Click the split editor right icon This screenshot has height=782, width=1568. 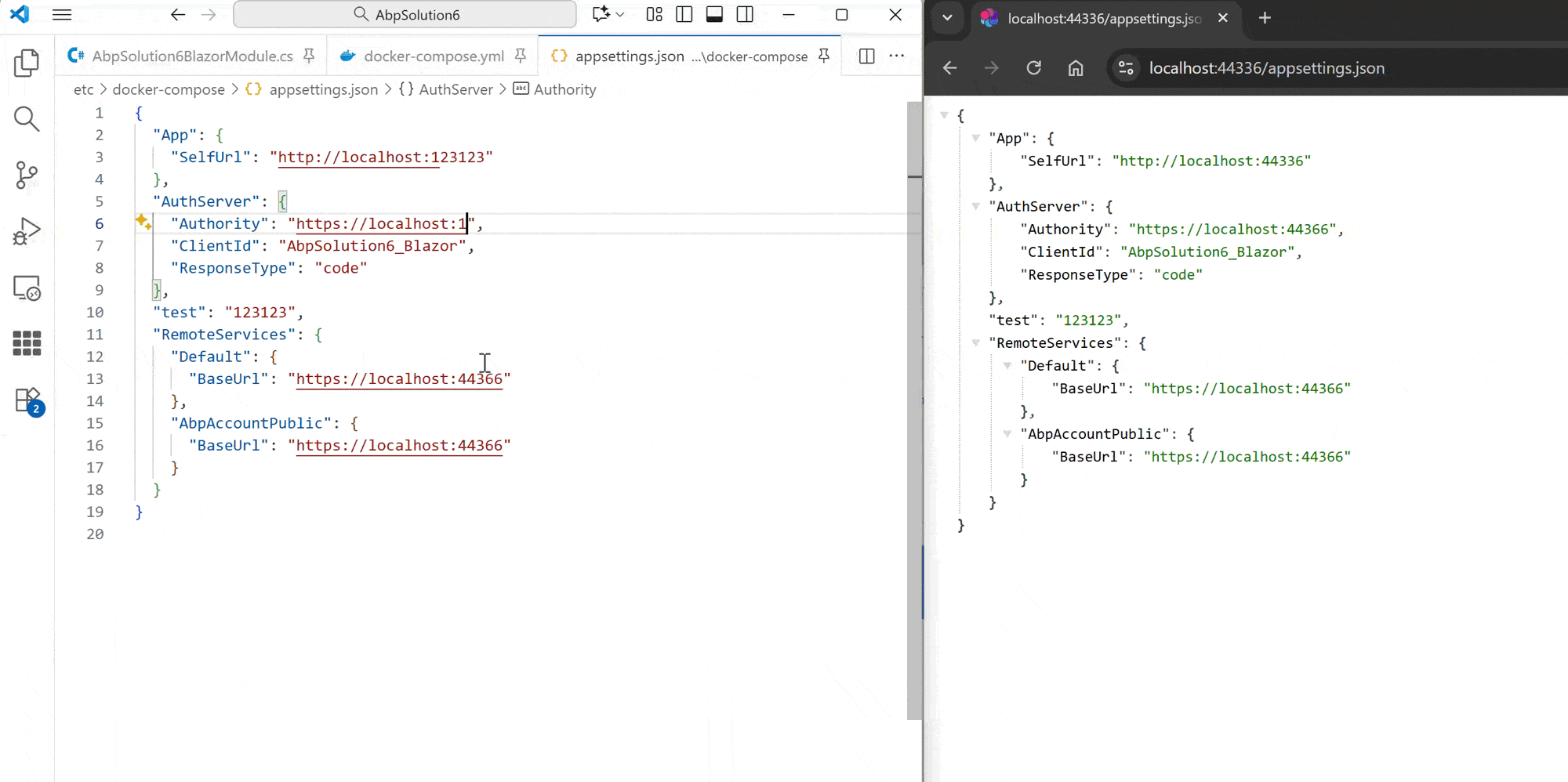[866, 56]
